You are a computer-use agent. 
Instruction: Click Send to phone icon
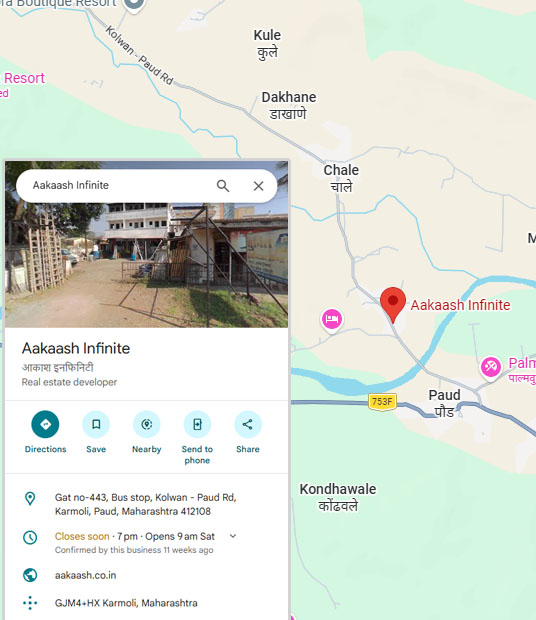tap(197, 424)
